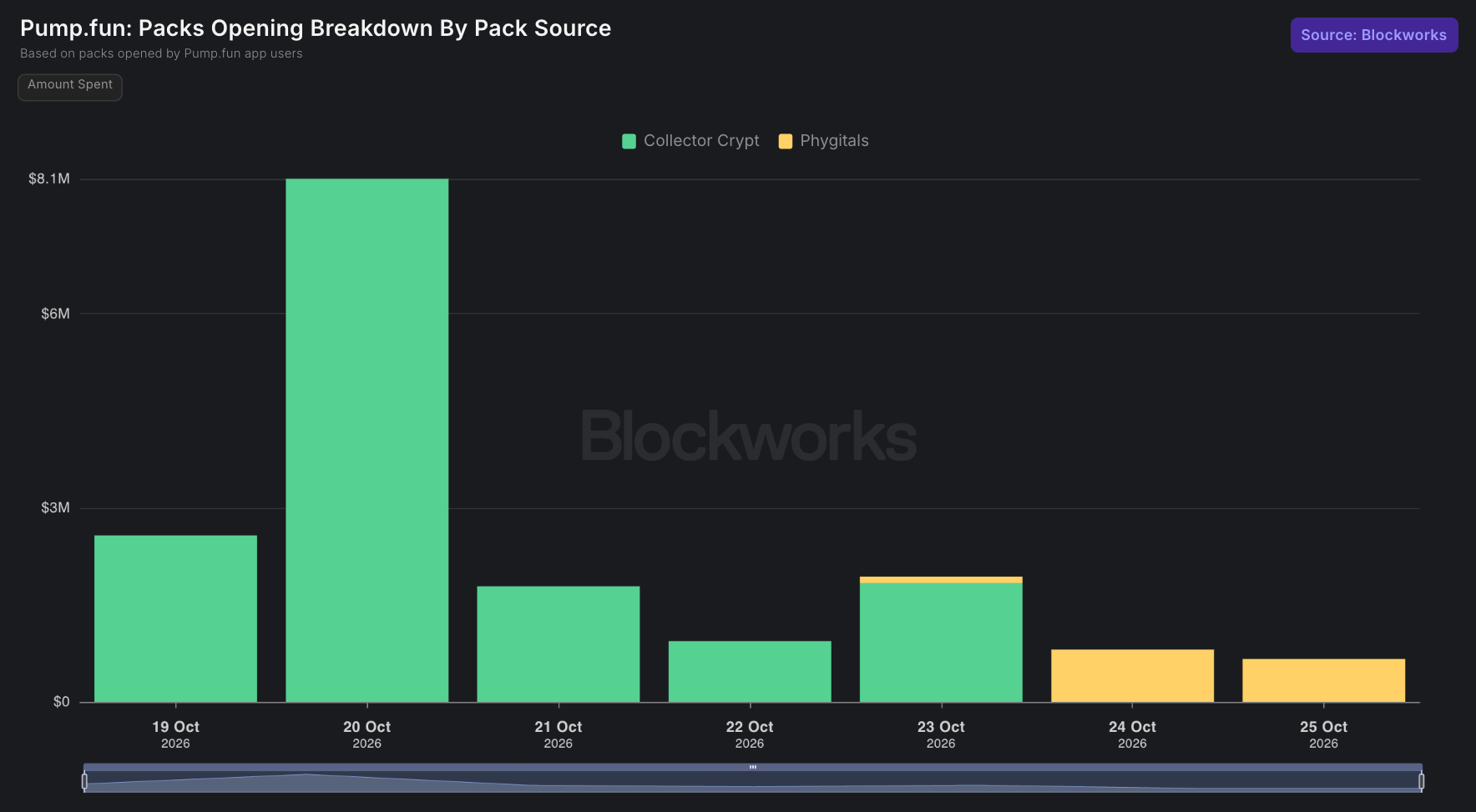Viewport: 1476px width, 812px height.
Task: Click the subtitle 'Based on packs opened'
Action: click(x=161, y=53)
